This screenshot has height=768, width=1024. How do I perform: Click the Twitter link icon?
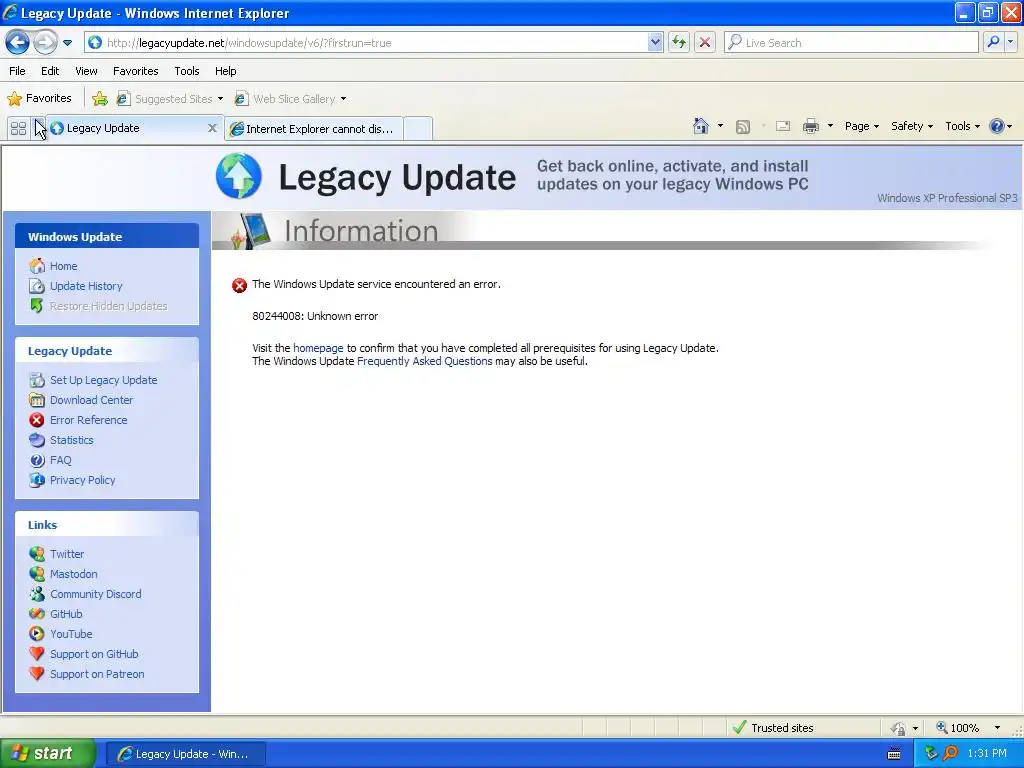[x=37, y=554]
